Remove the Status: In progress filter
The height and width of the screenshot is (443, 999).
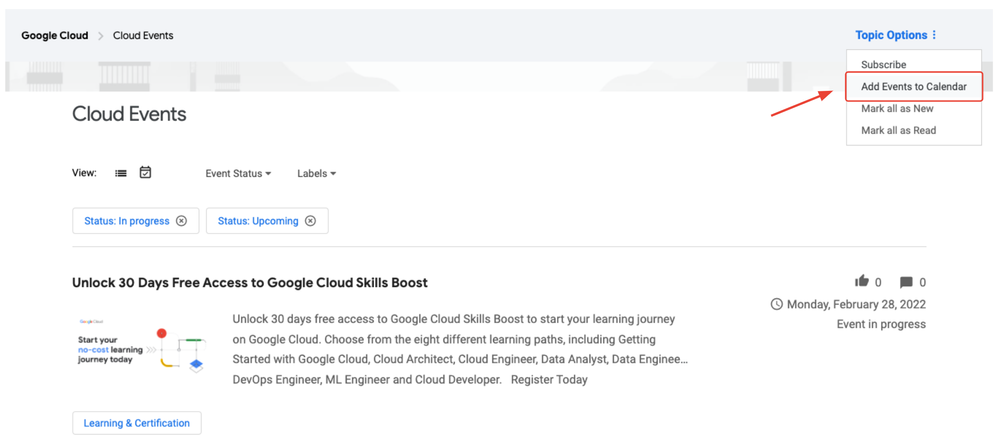click(x=182, y=221)
